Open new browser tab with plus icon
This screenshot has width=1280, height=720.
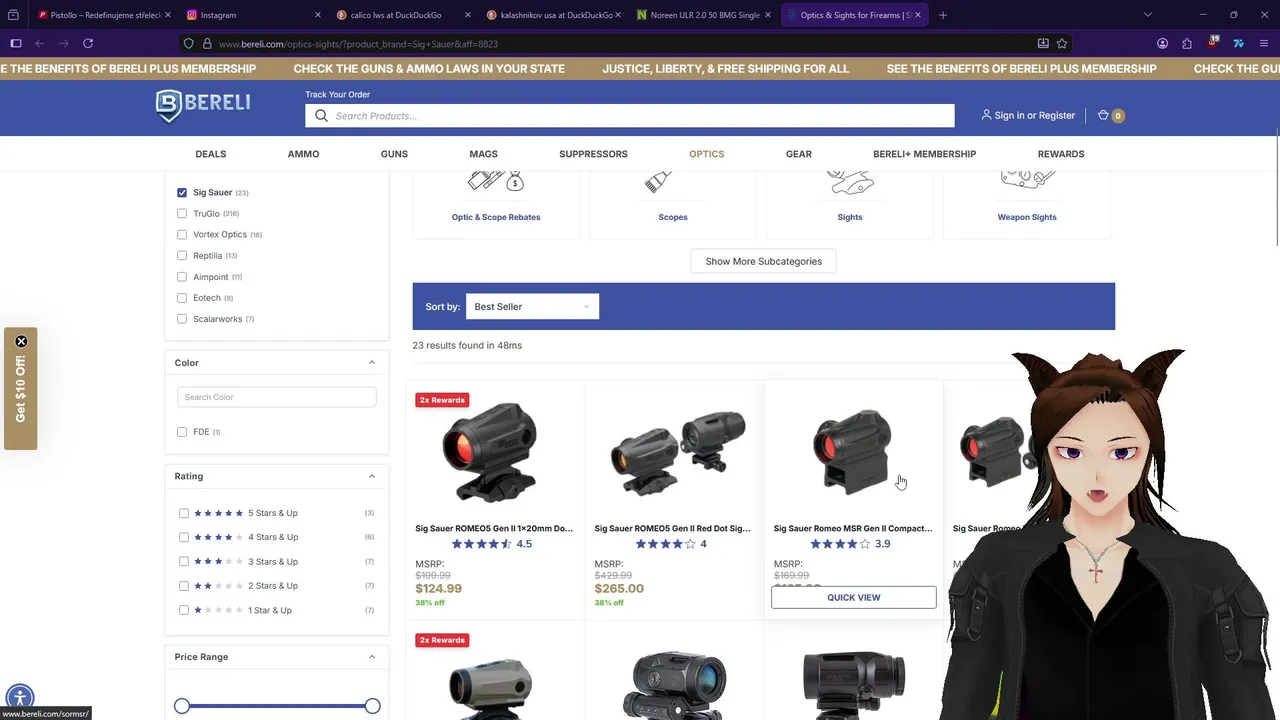pos(943,15)
